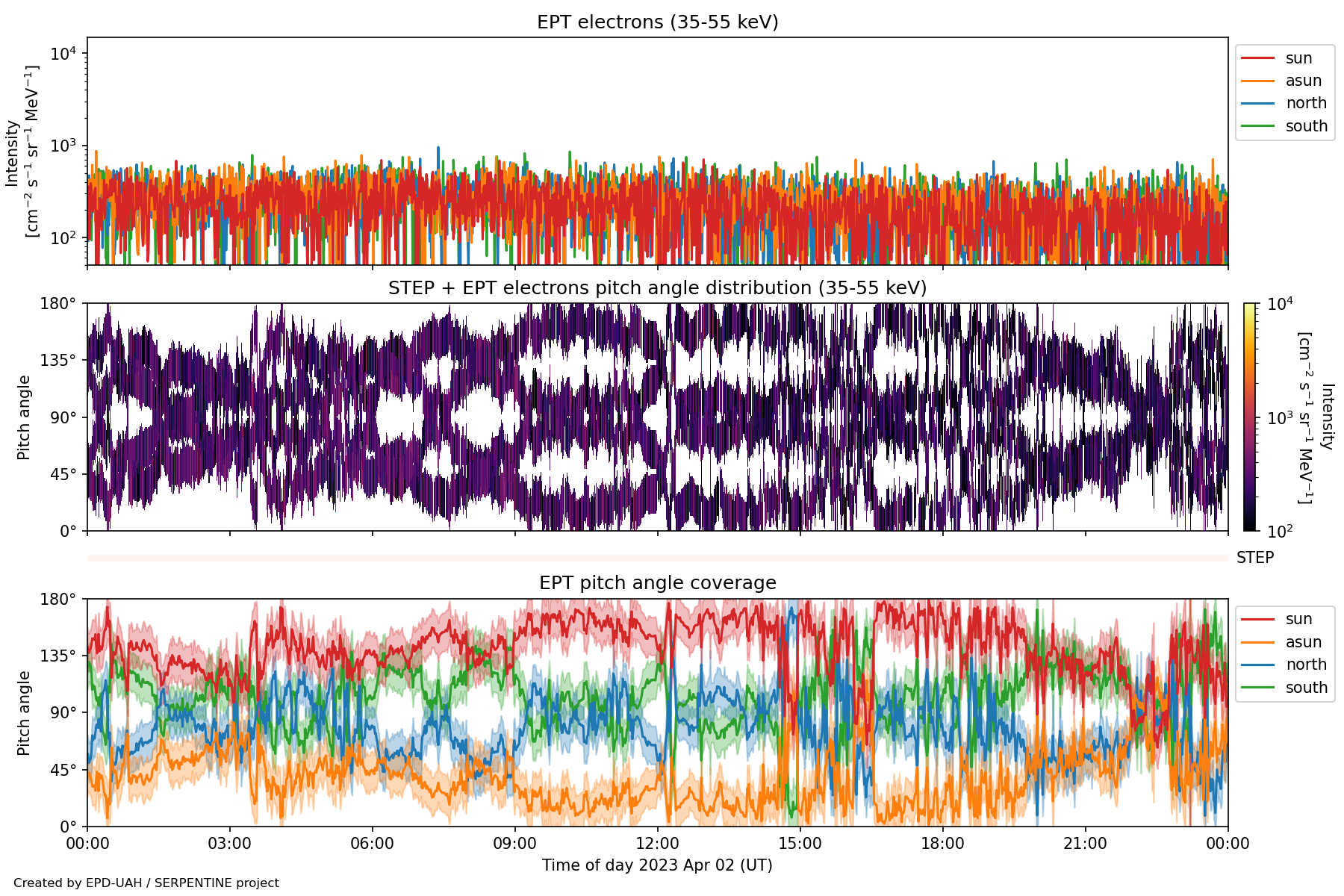
Task: Click the green south line sample in the EPT electrons legend
Action: point(1257,126)
